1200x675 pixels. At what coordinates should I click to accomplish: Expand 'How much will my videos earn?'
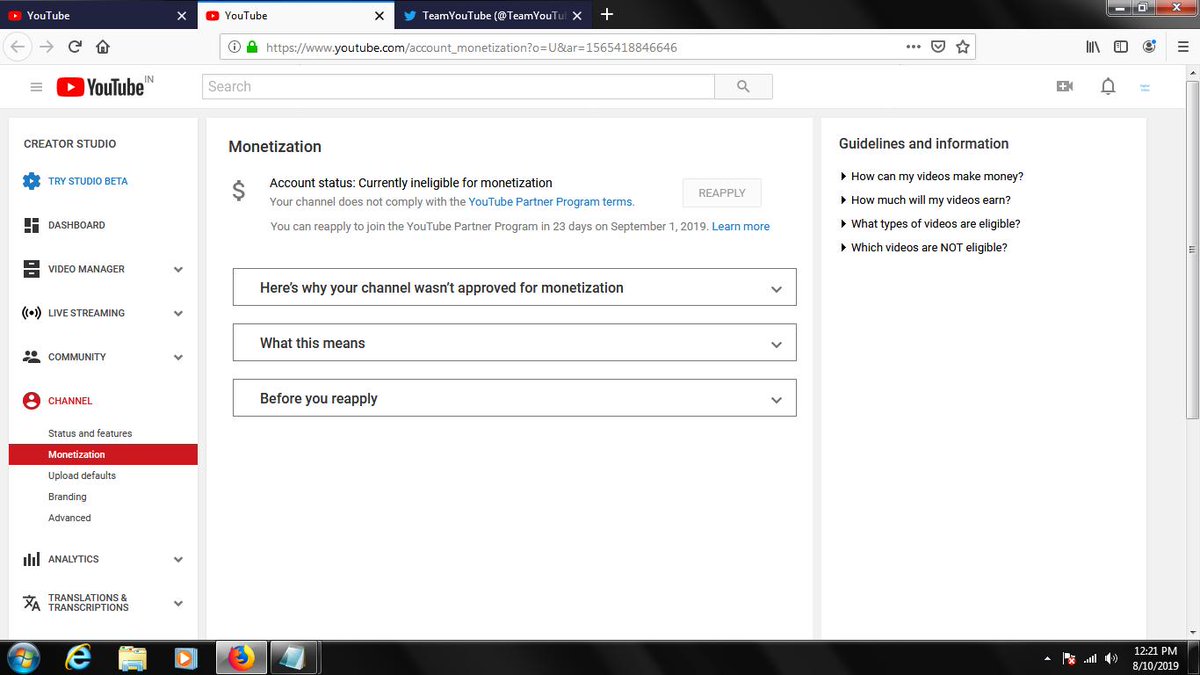pyautogui.click(x=926, y=200)
